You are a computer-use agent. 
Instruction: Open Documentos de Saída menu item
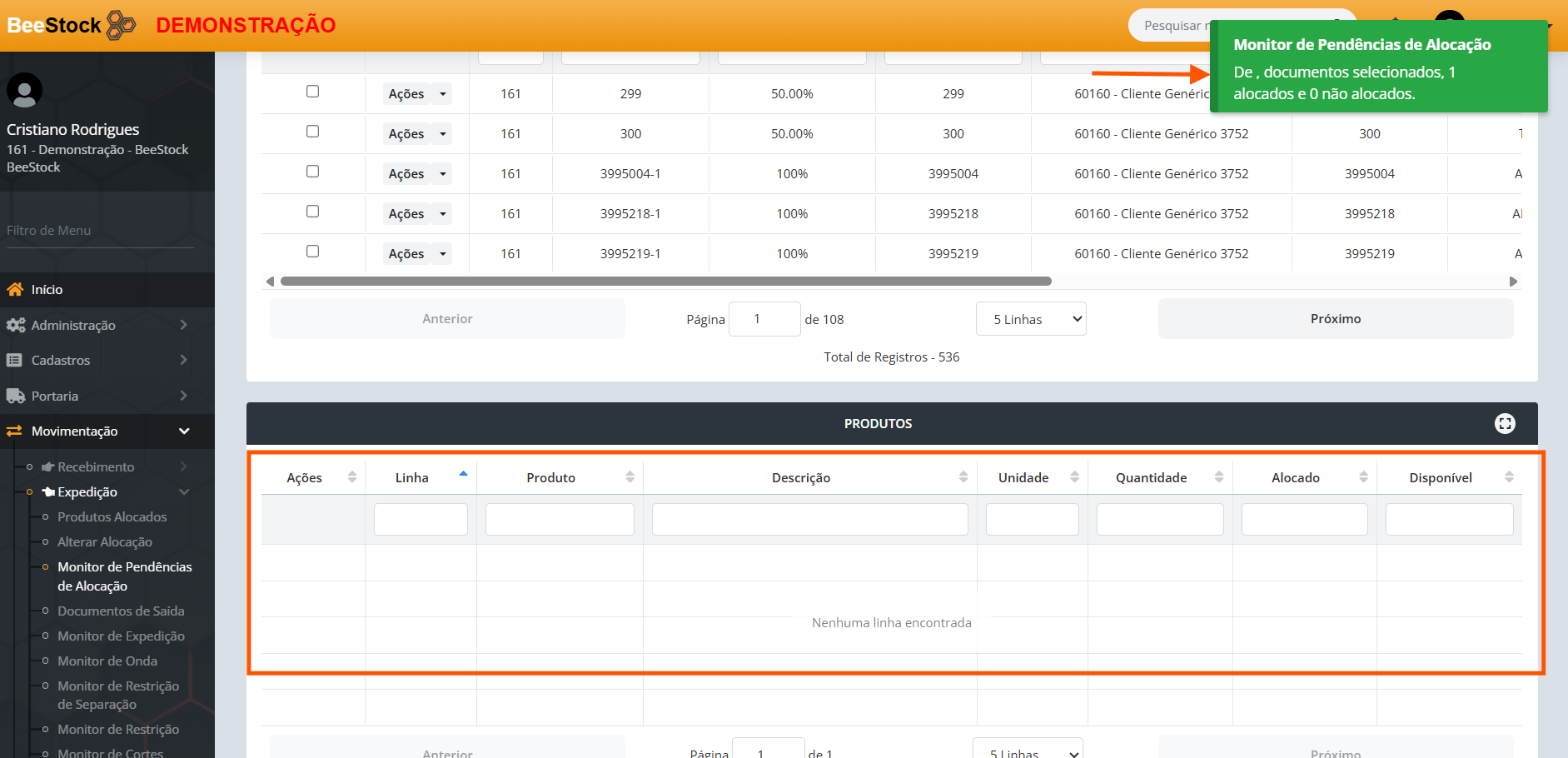point(121,611)
